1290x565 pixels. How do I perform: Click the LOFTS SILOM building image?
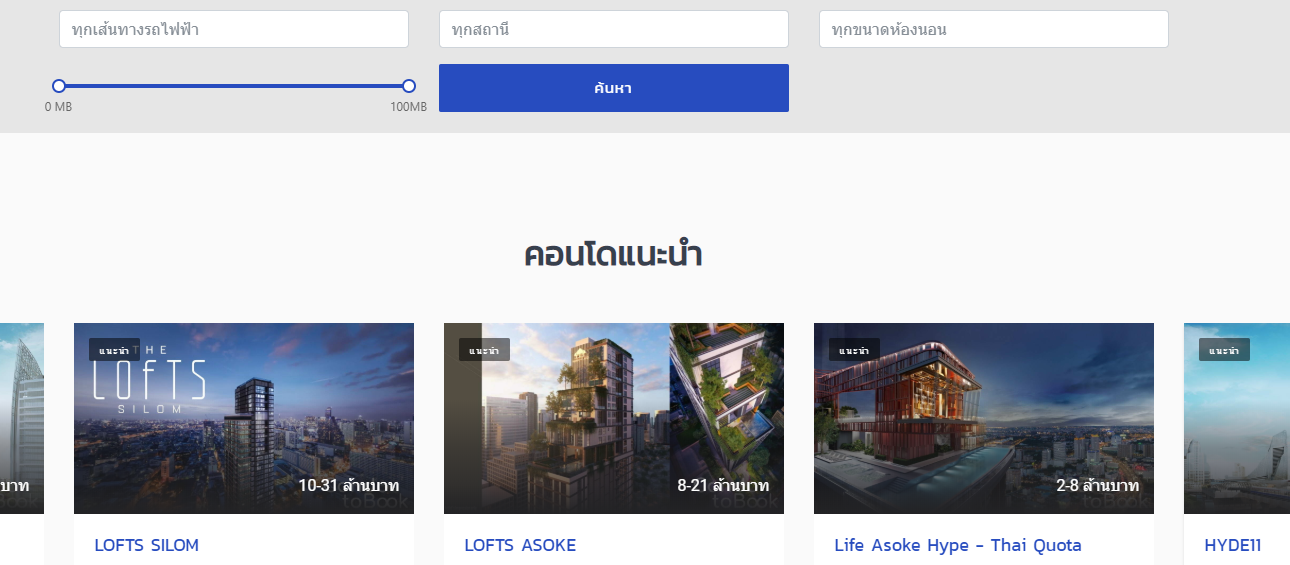point(244,418)
